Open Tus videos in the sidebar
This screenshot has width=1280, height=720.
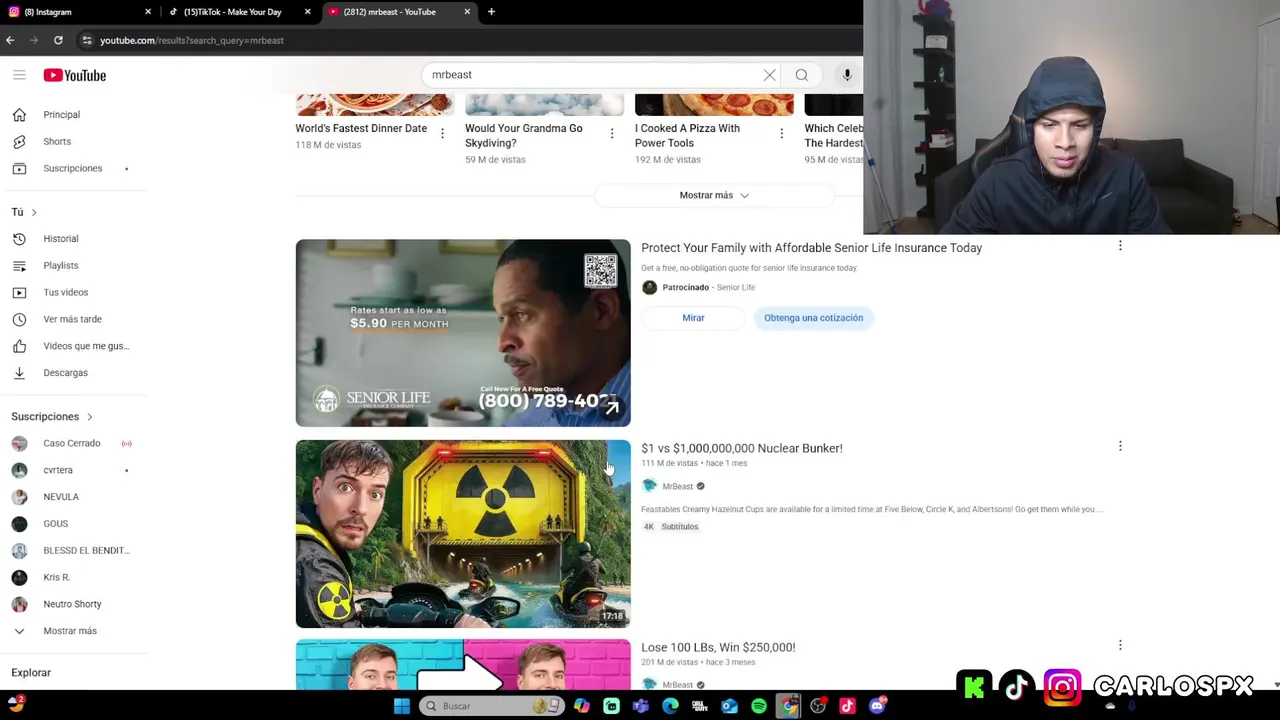pos(65,292)
